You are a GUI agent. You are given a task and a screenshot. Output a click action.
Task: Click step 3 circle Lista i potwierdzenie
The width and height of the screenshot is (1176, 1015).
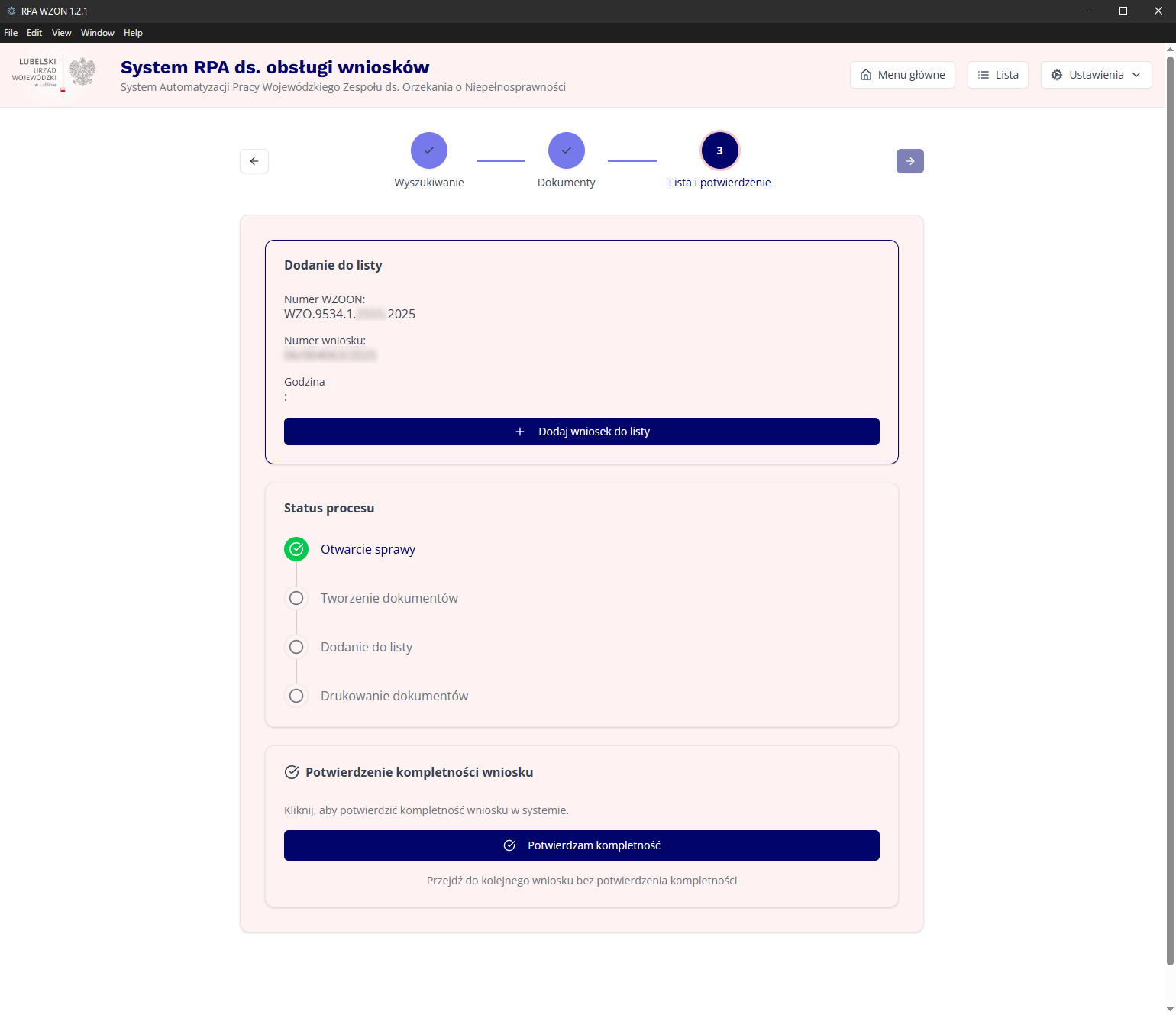pyautogui.click(x=719, y=150)
